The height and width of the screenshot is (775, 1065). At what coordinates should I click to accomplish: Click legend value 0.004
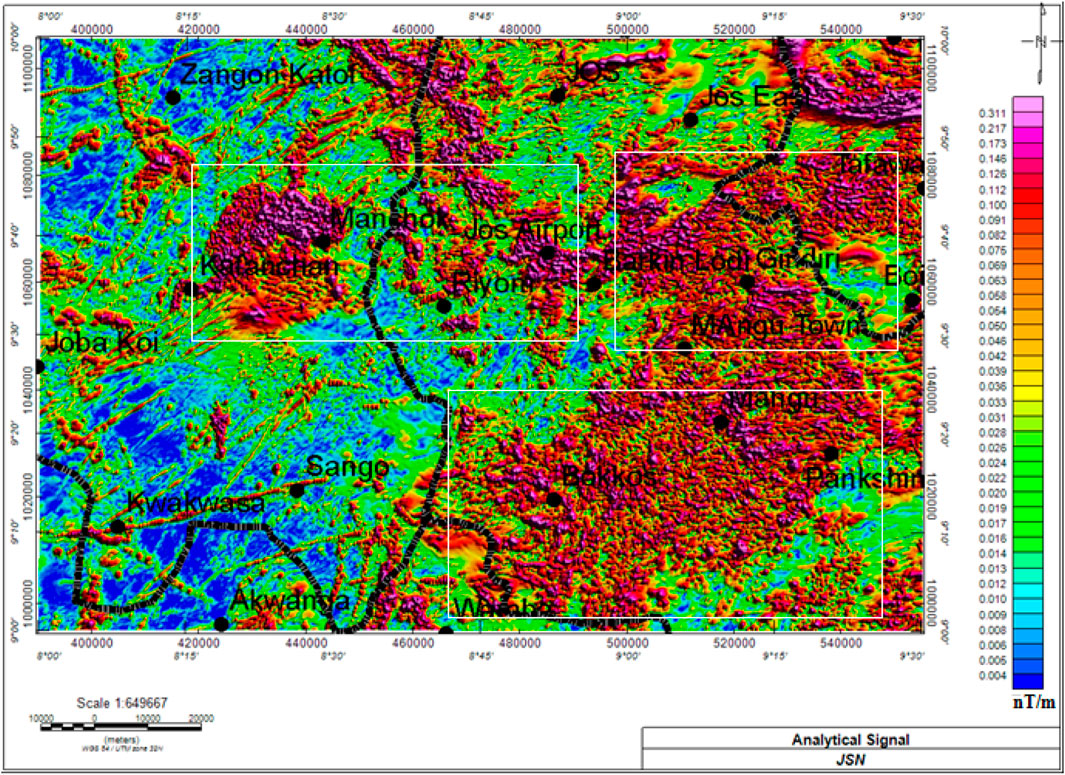click(992, 676)
